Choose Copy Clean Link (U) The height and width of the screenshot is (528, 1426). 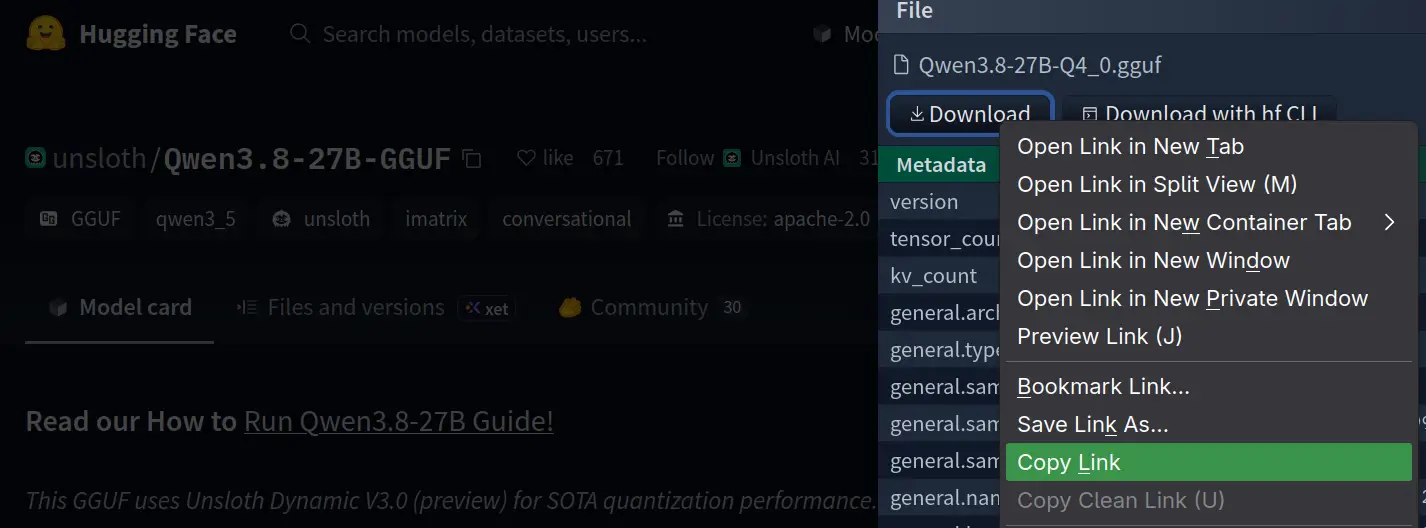point(1208,500)
